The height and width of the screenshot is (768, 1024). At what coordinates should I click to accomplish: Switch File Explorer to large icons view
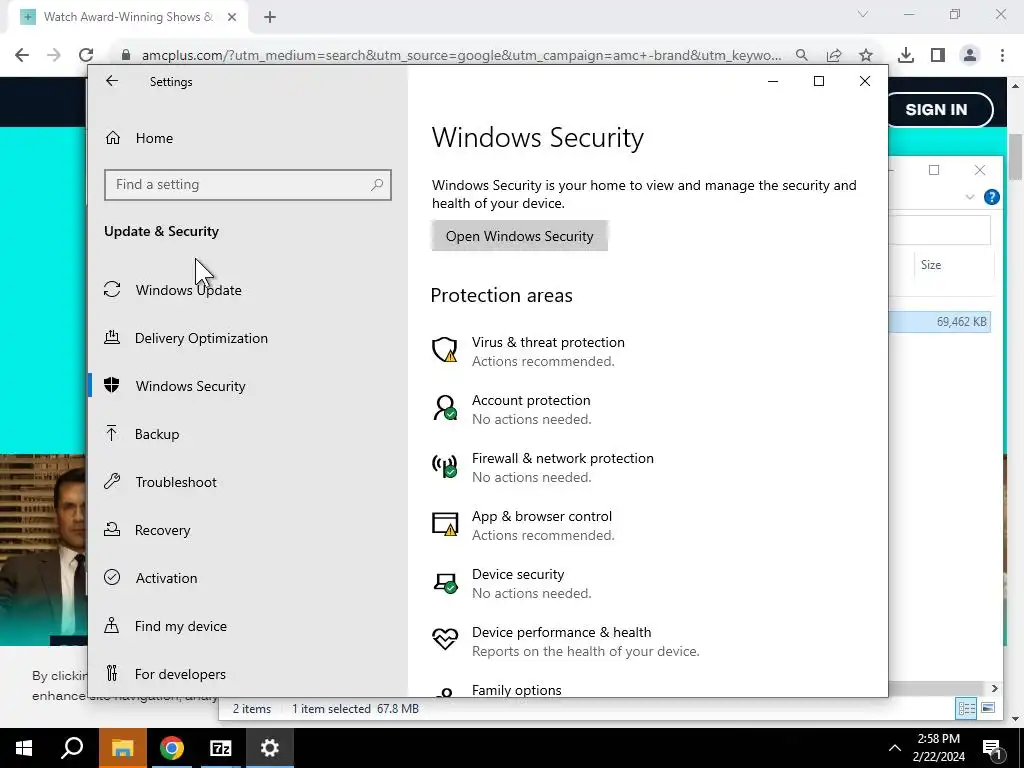pos(987,708)
